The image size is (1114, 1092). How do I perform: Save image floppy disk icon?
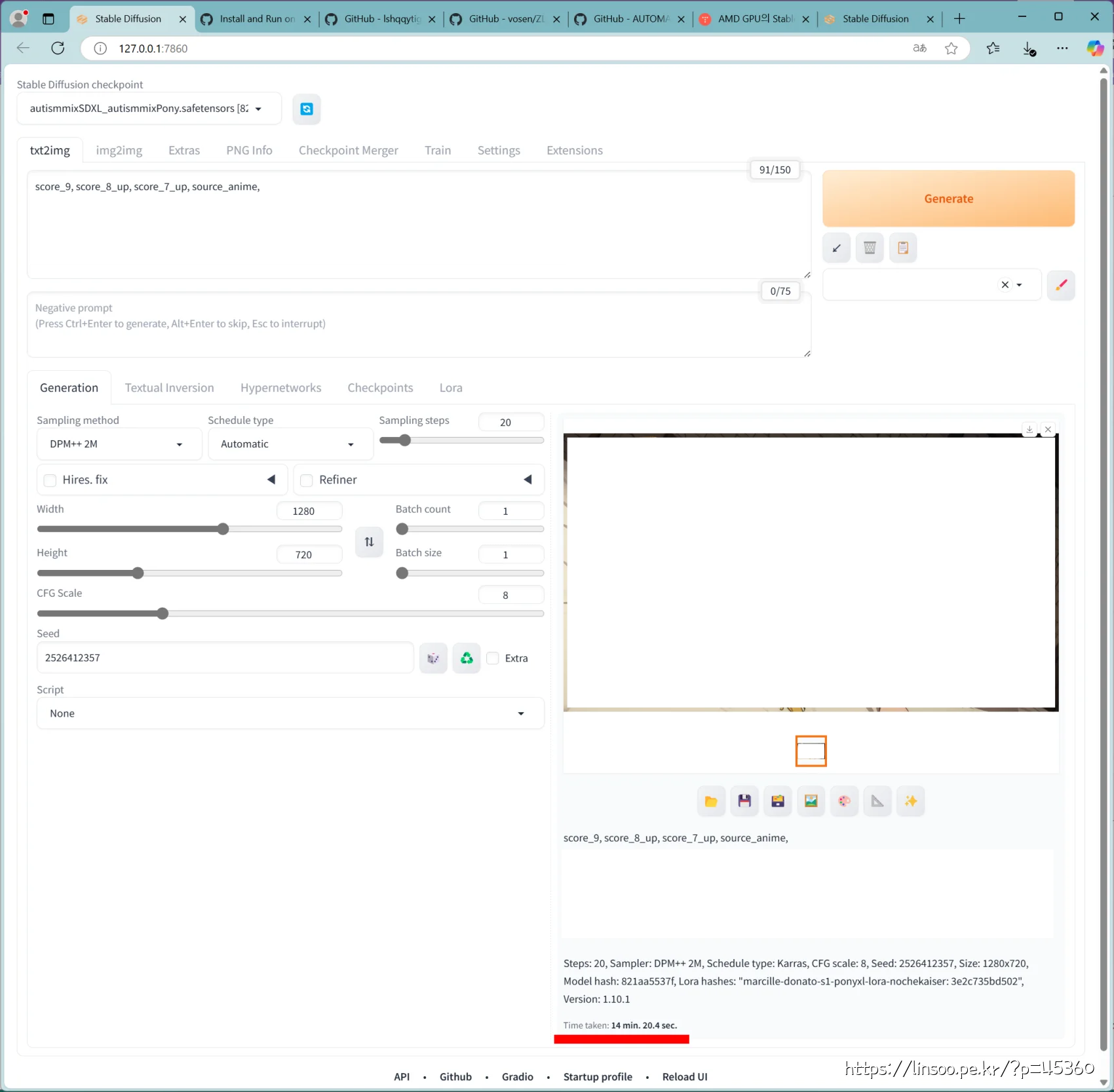744,801
